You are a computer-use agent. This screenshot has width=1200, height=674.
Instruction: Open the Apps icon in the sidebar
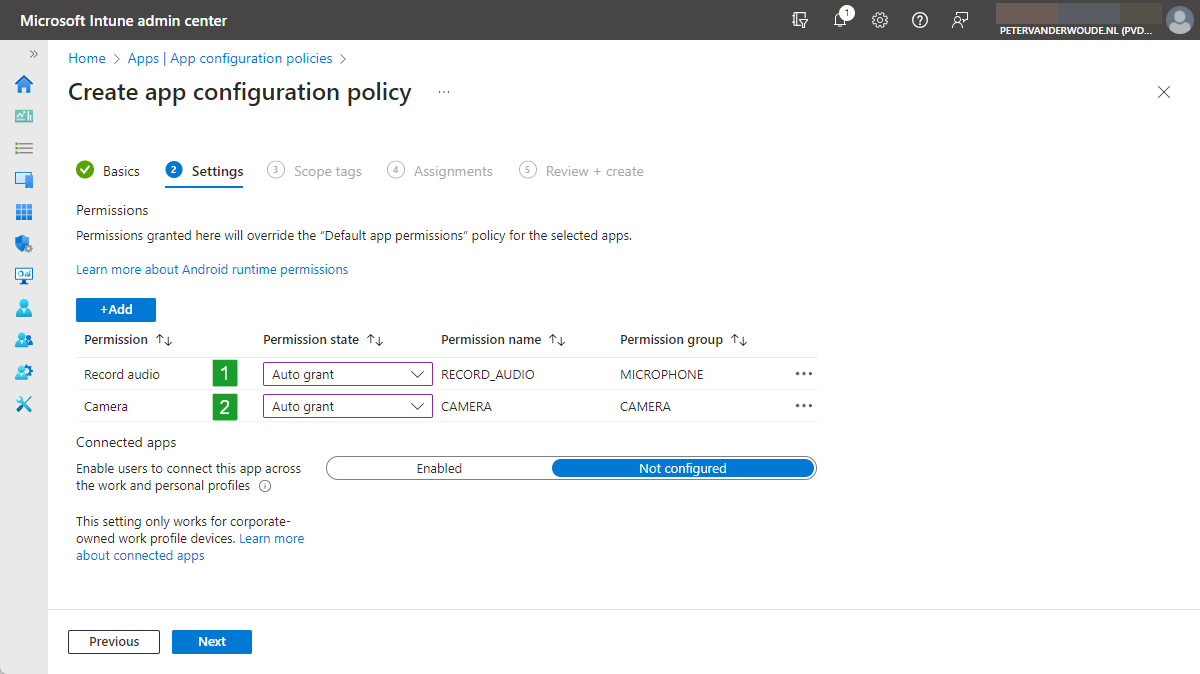[23, 212]
